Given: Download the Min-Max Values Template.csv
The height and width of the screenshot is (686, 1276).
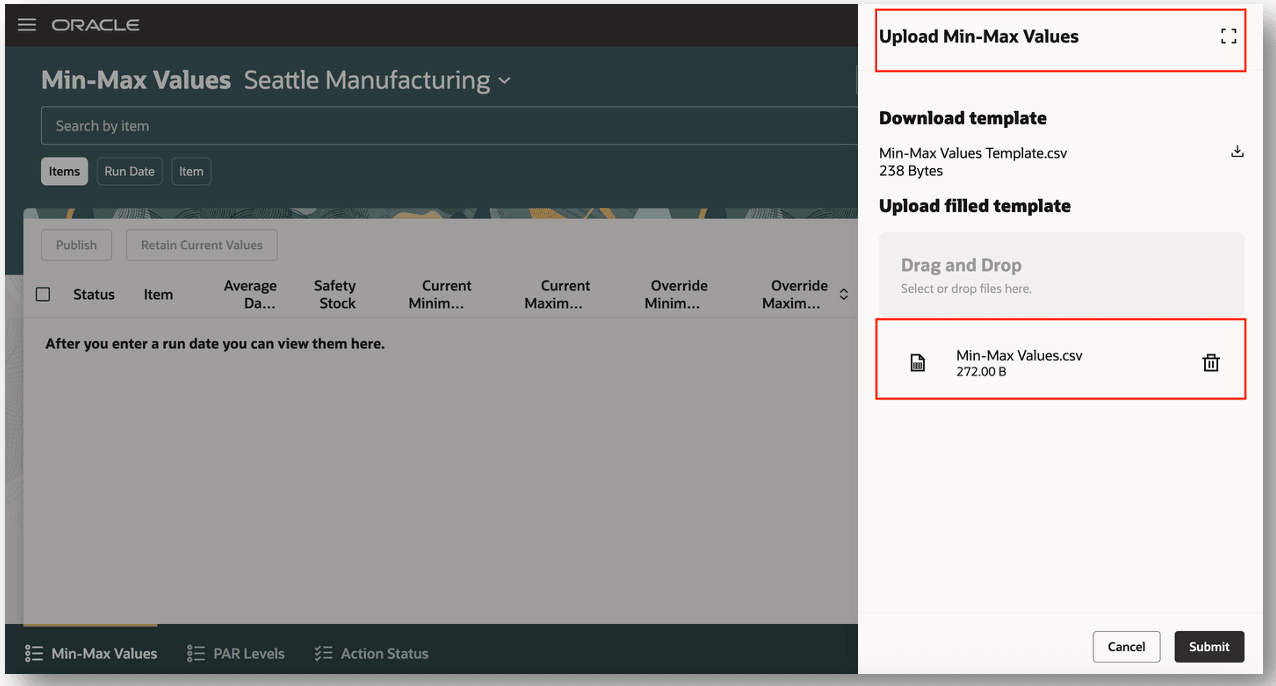Looking at the screenshot, I should [1237, 151].
